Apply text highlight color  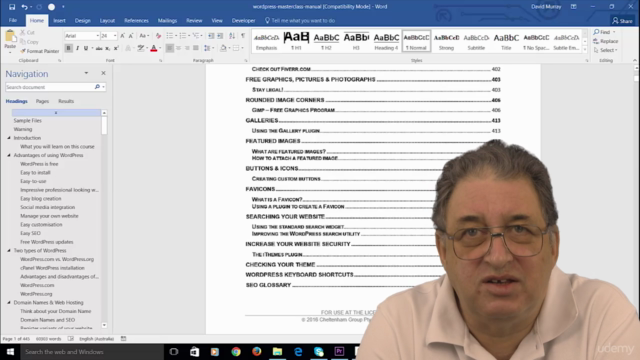click(x=140, y=48)
